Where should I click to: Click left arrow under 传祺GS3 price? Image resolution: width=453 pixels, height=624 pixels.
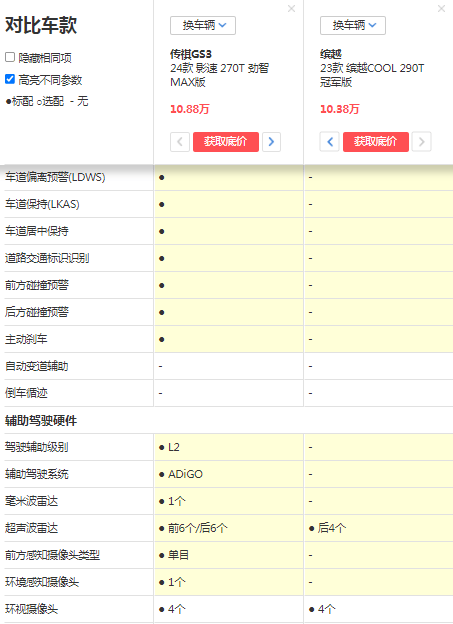tap(180, 142)
